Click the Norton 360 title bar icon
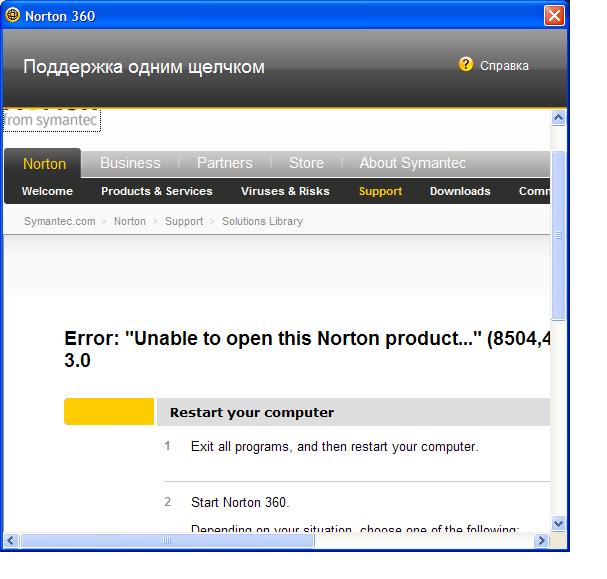This screenshot has width=607, height=579. click(12, 15)
